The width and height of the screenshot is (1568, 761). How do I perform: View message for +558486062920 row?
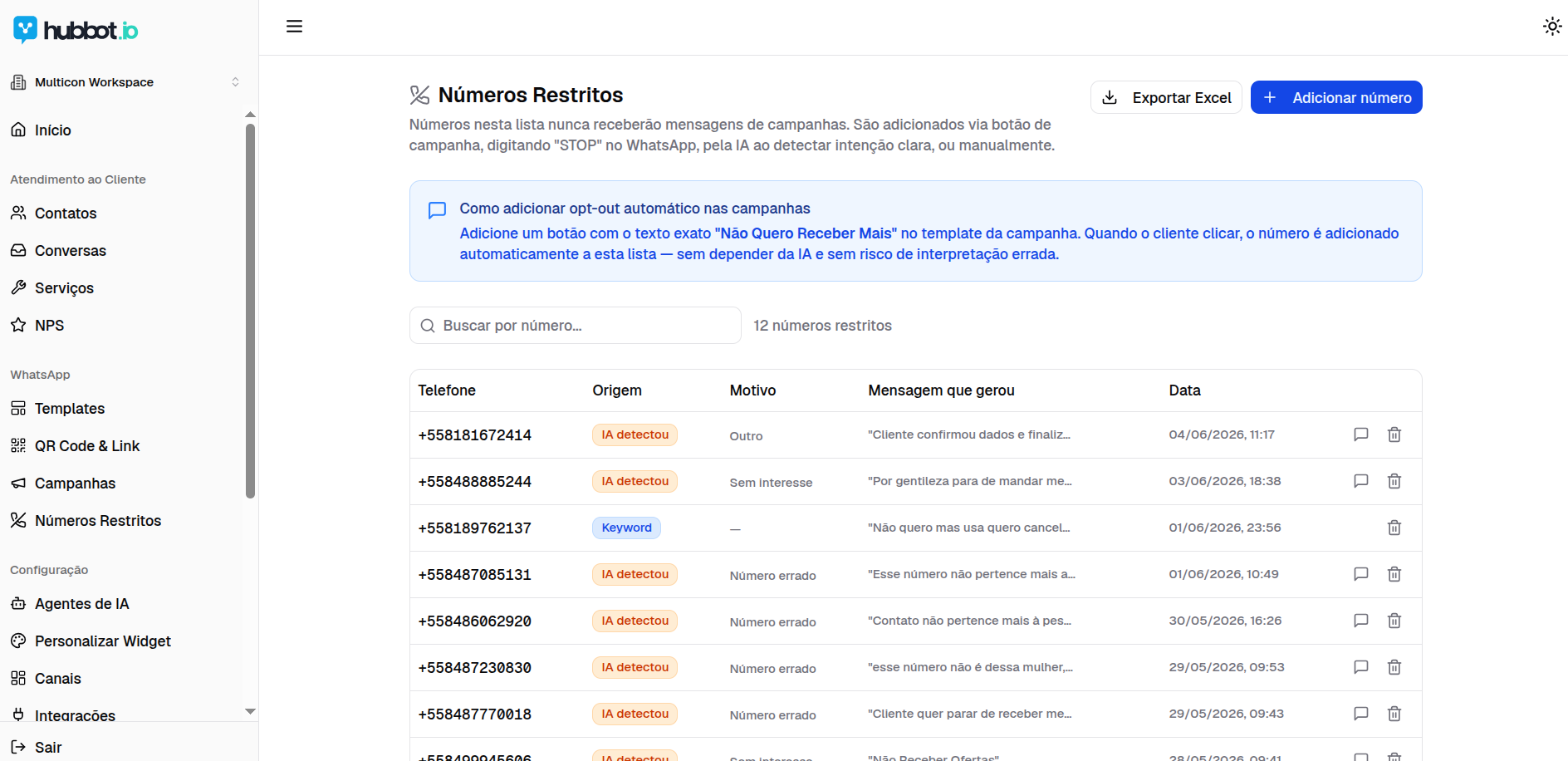coord(1361,621)
